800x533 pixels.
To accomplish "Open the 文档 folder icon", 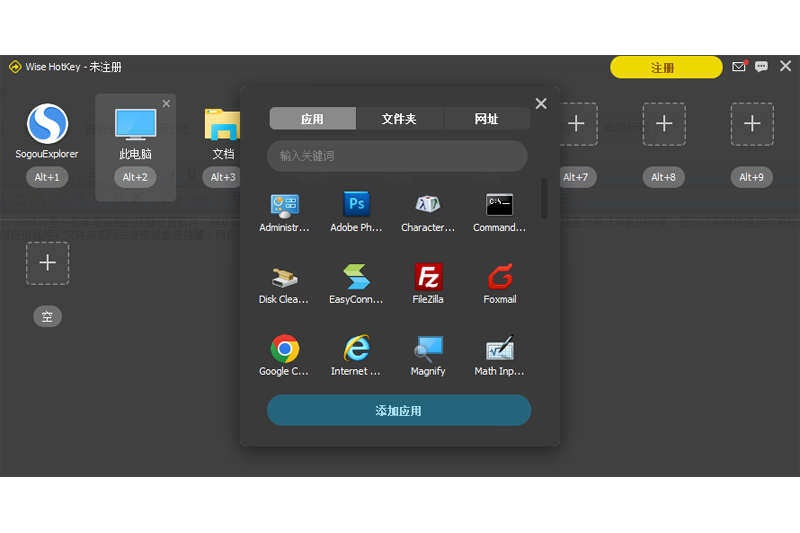I will tap(222, 124).
